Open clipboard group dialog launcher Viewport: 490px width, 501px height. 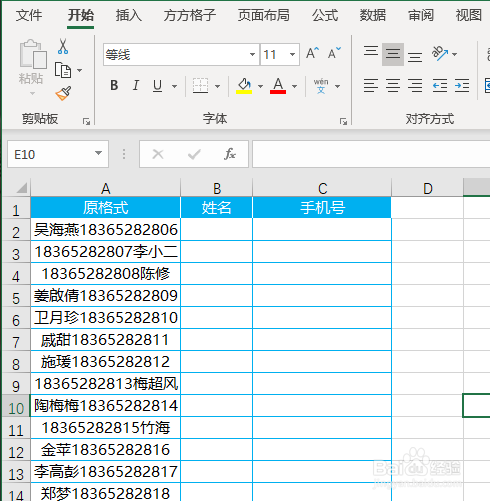[x=87, y=122]
